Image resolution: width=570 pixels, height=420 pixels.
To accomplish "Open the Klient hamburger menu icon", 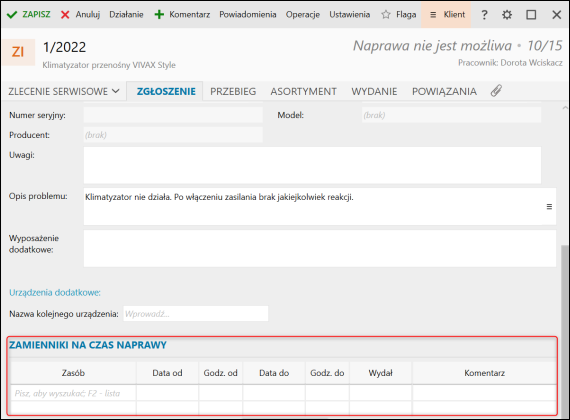I will 433,15.
